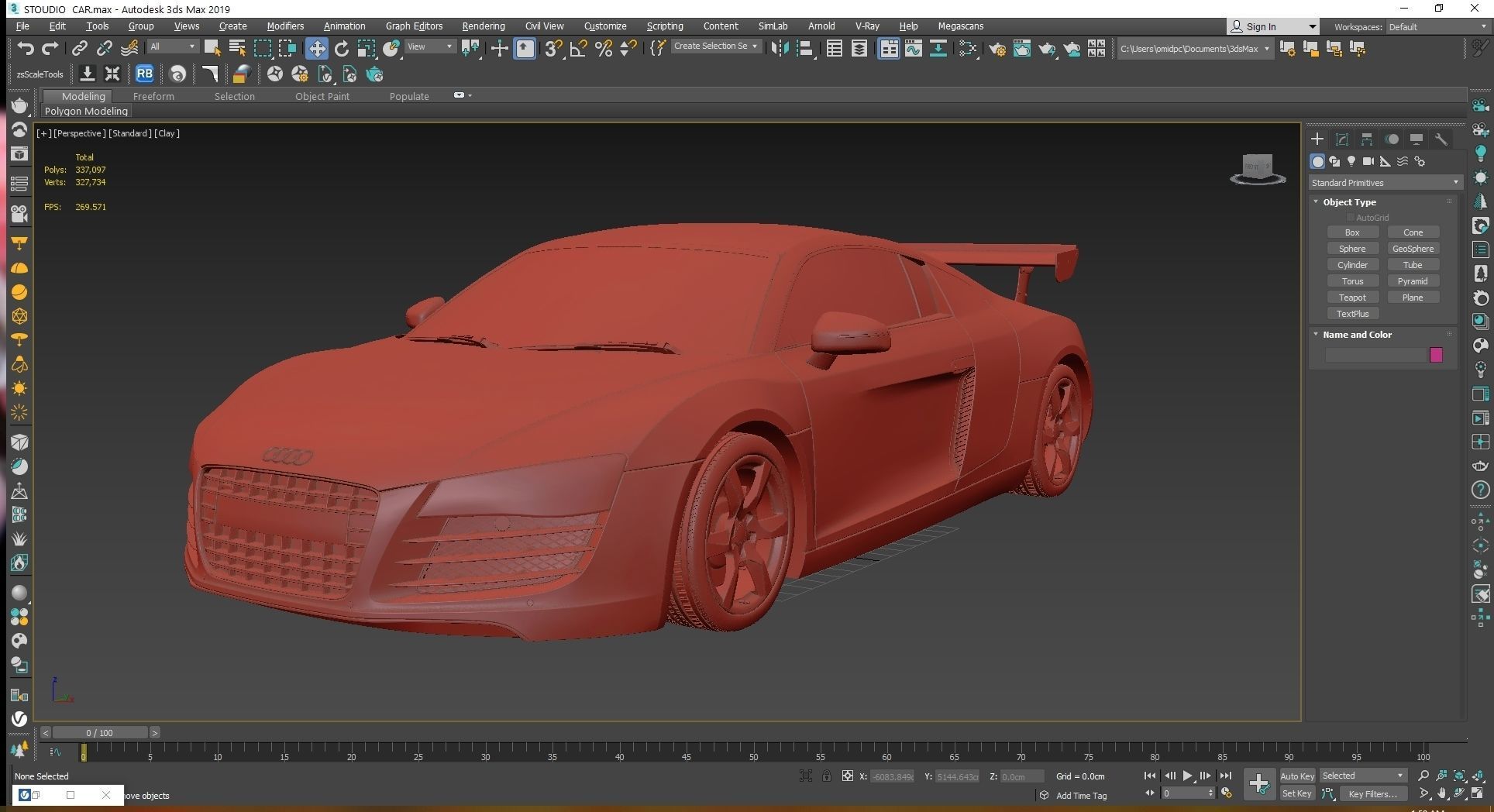Click the magenta object color swatch
Image resolution: width=1494 pixels, height=812 pixels.
1436,355
